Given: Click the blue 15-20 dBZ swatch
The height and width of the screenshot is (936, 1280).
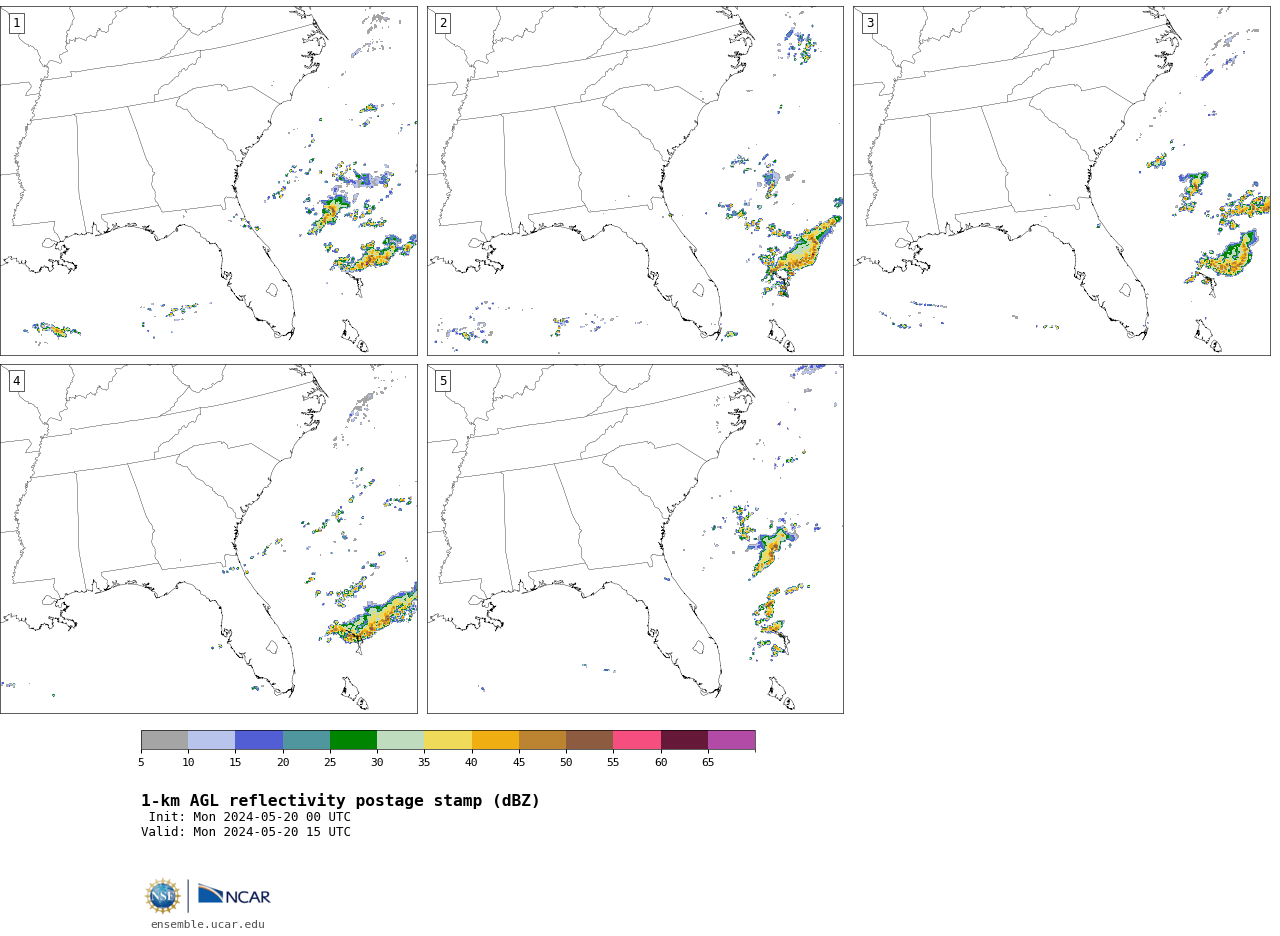Looking at the screenshot, I should pos(259,740).
